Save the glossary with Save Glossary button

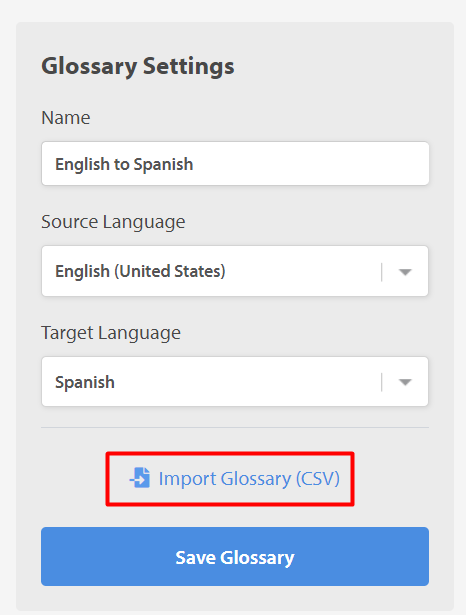pyautogui.click(x=235, y=557)
